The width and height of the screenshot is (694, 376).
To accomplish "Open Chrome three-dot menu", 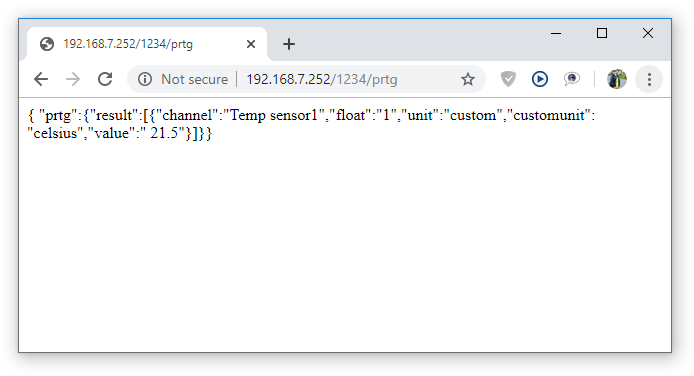I will pos(649,79).
